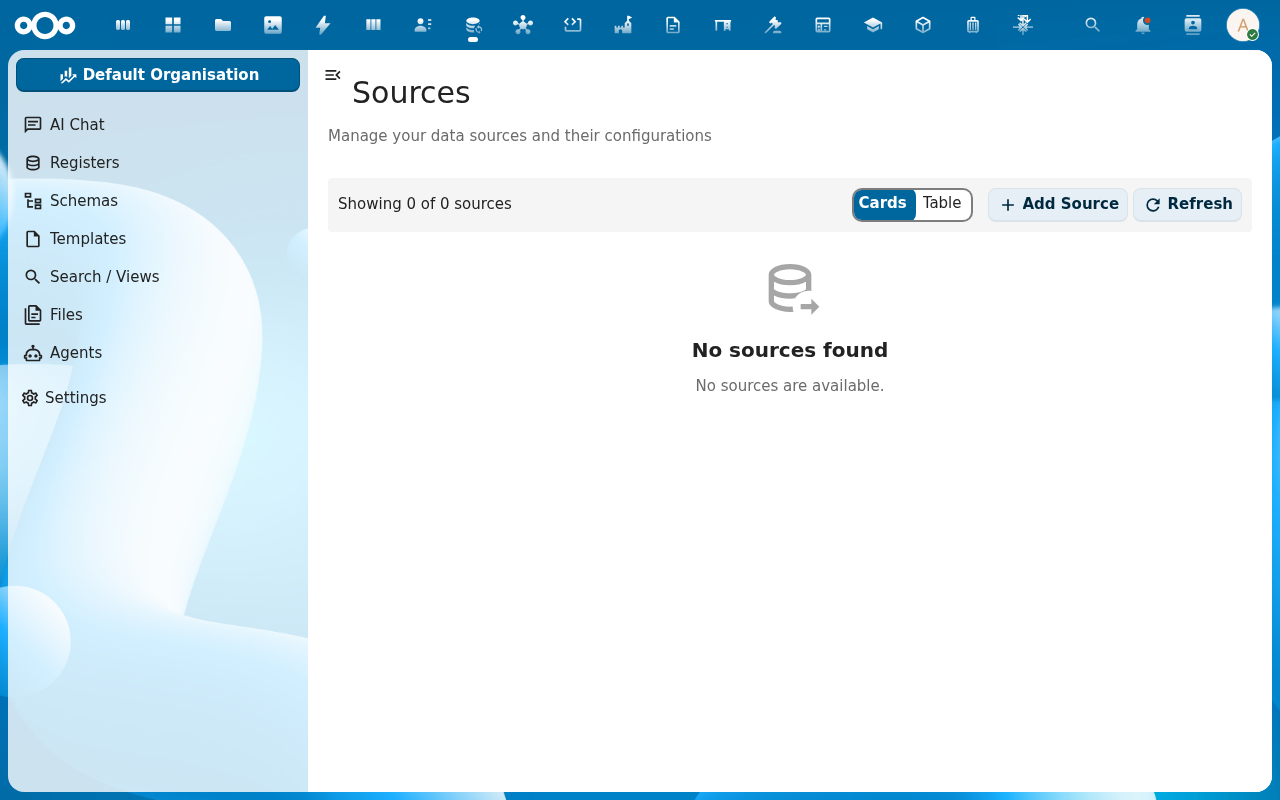Click the 'No sources found' heading
This screenshot has height=800, width=1280.
pyautogui.click(x=790, y=350)
